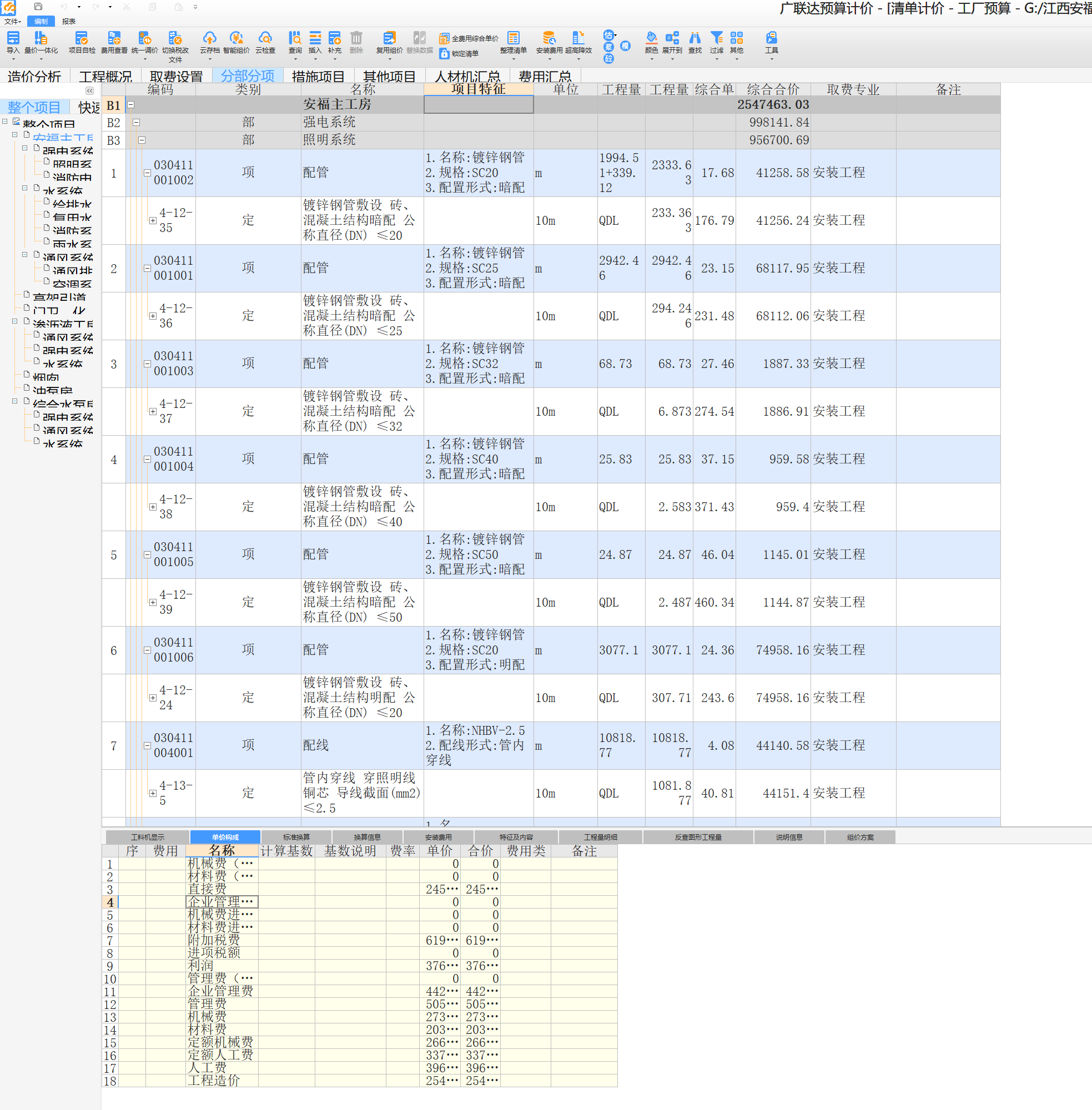Open the 费用汇总 tab

[545, 76]
